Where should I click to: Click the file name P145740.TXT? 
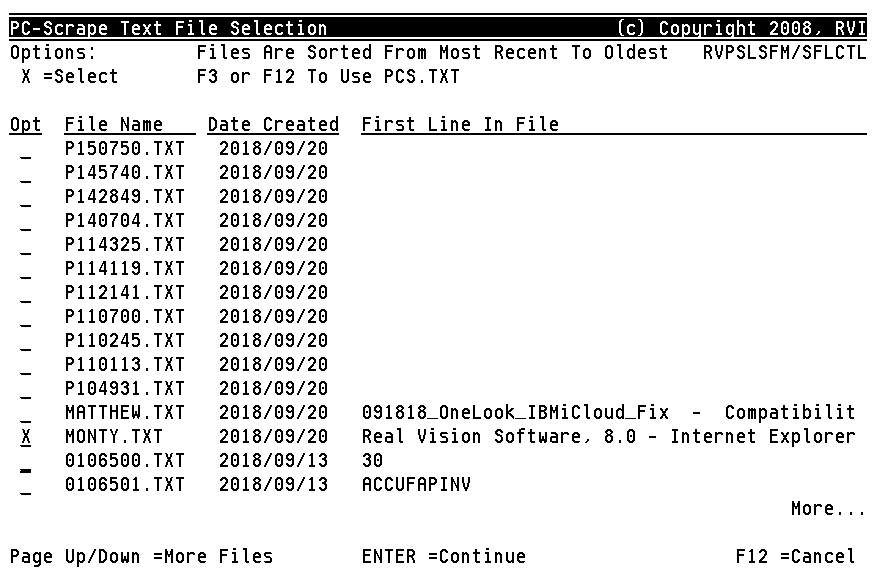click(125, 173)
